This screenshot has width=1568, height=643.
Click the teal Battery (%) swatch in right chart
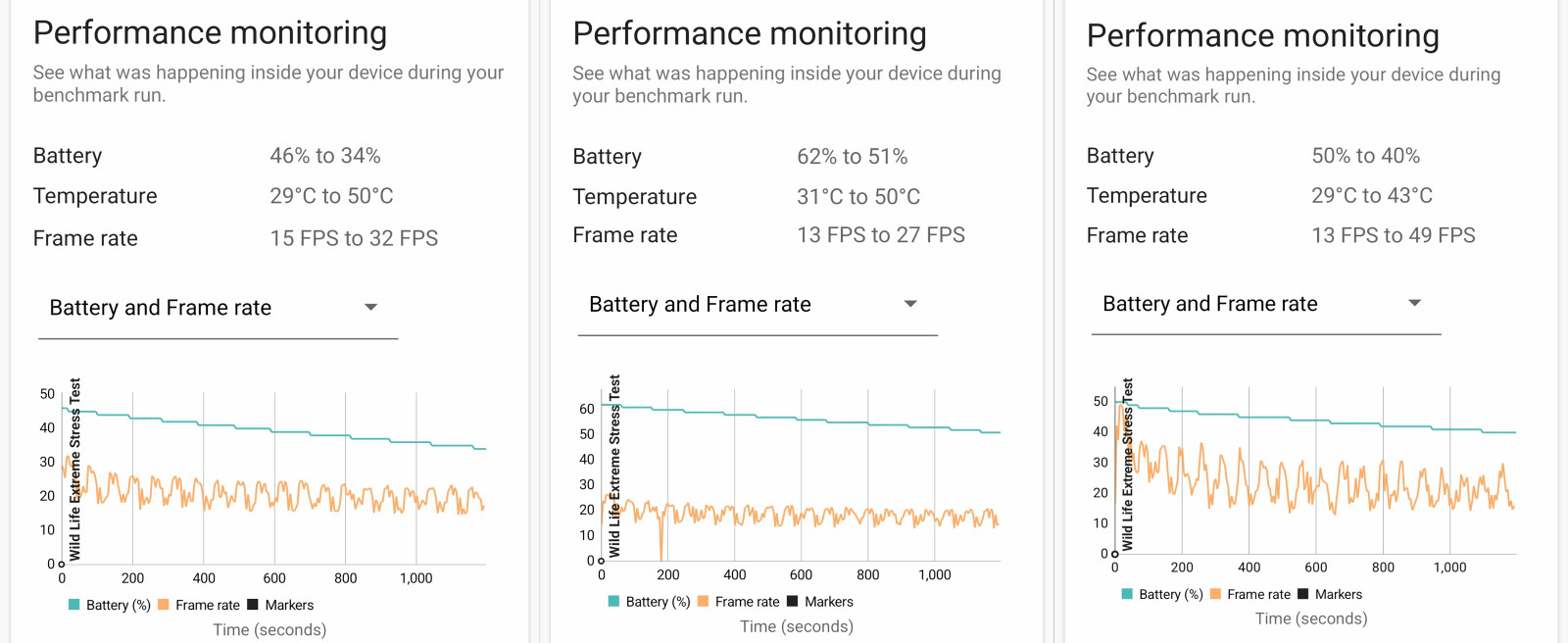point(1127,593)
